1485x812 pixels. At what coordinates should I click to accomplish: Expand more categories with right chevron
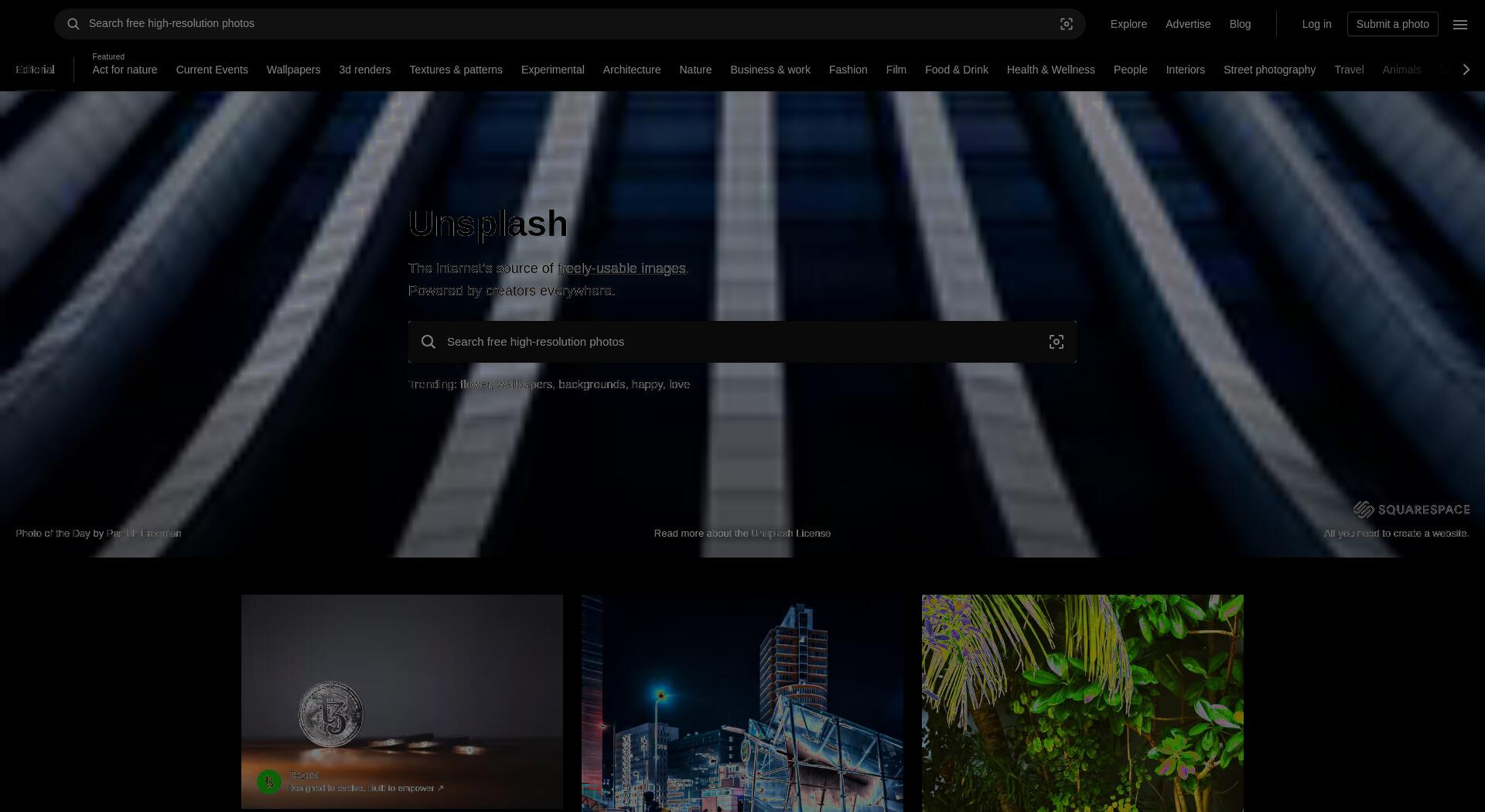(1466, 70)
